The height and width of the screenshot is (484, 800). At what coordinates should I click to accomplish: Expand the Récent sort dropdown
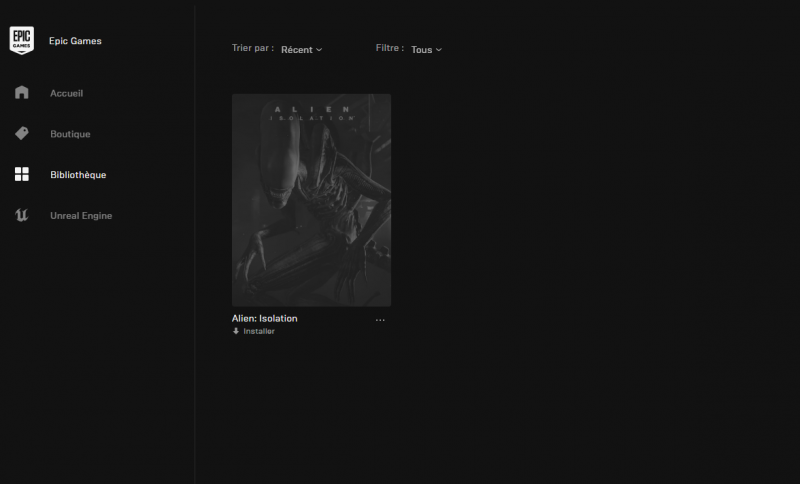pos(302,49)
